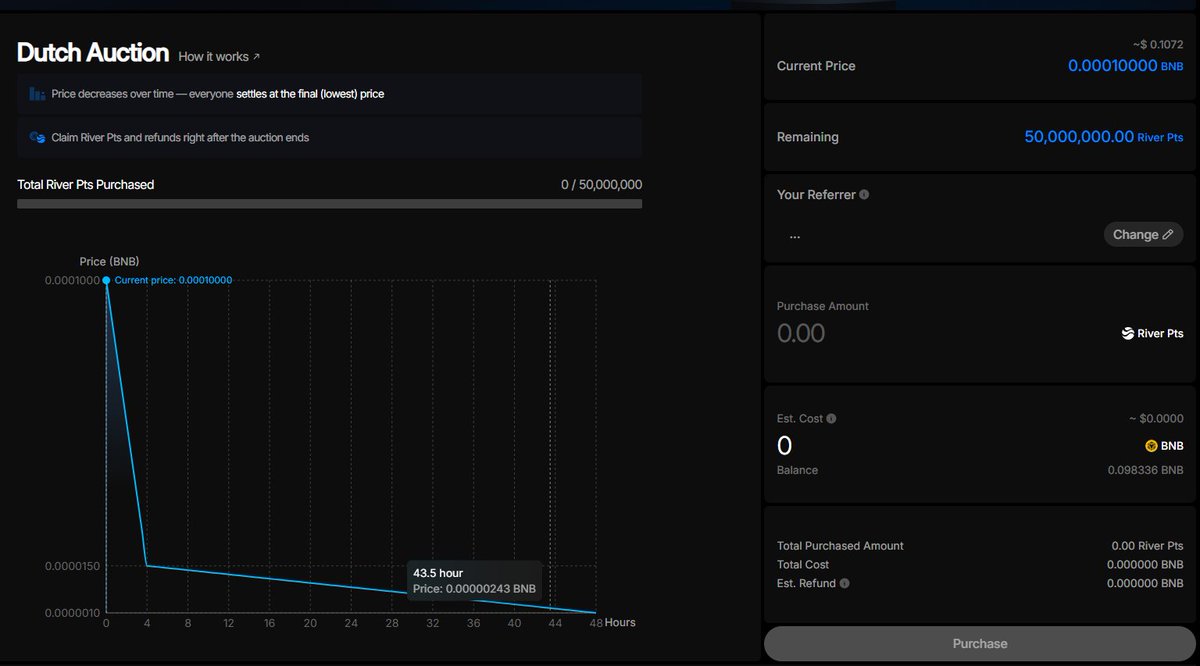Click the info icon next to Est. Refund
Image resolution: width=1200 pixels, height=666 pixels.
click(844, 583)
